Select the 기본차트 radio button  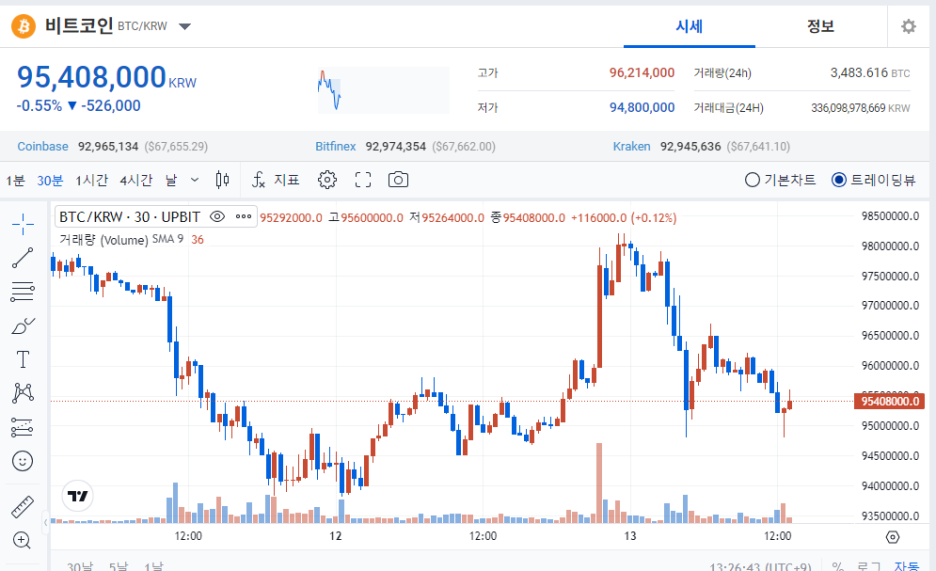[x=753, y=180]
